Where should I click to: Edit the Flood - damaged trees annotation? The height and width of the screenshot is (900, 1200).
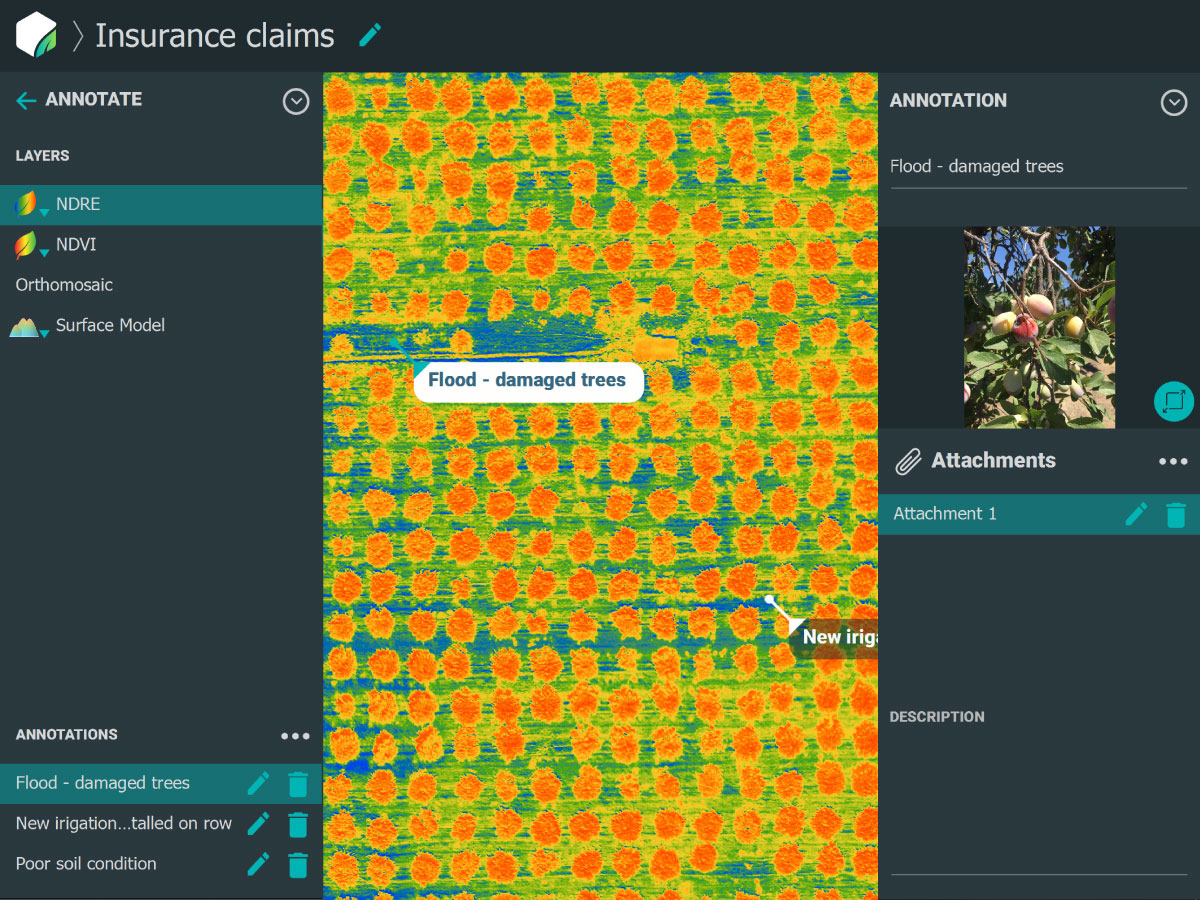click(258, 784)
